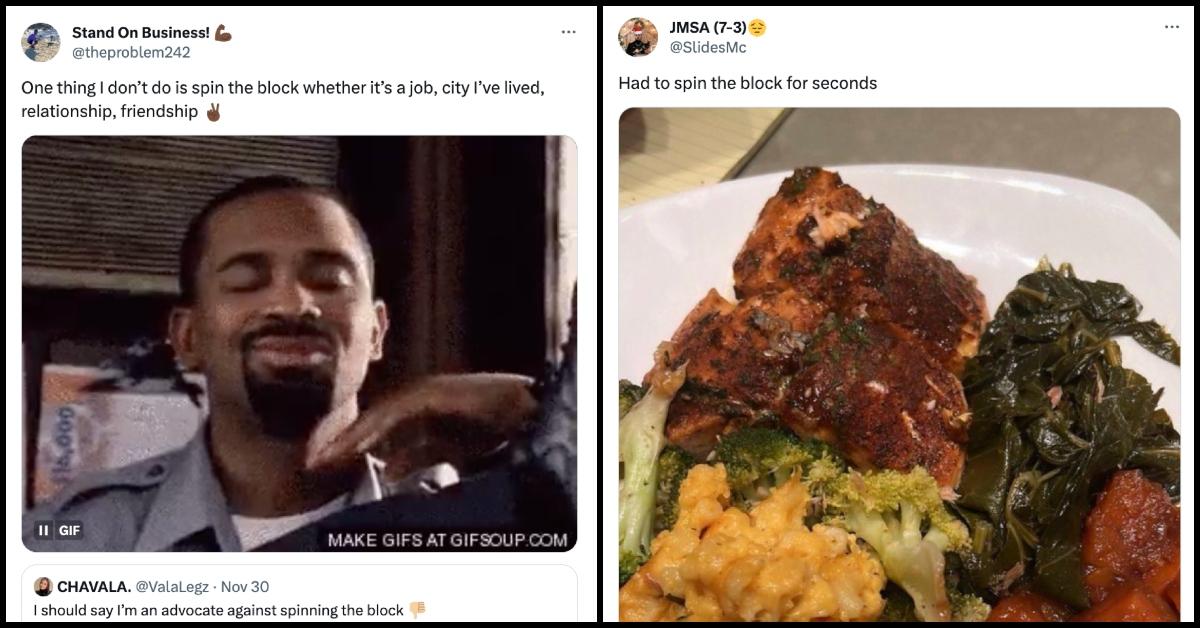Viewport: 1200px width, 628px height.
Task: Click JMSA profile avatar
Action: [638, 37]
